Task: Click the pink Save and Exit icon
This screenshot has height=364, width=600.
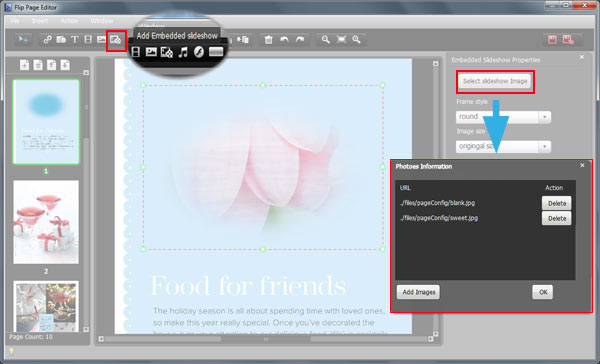Action: pos(568,39)
